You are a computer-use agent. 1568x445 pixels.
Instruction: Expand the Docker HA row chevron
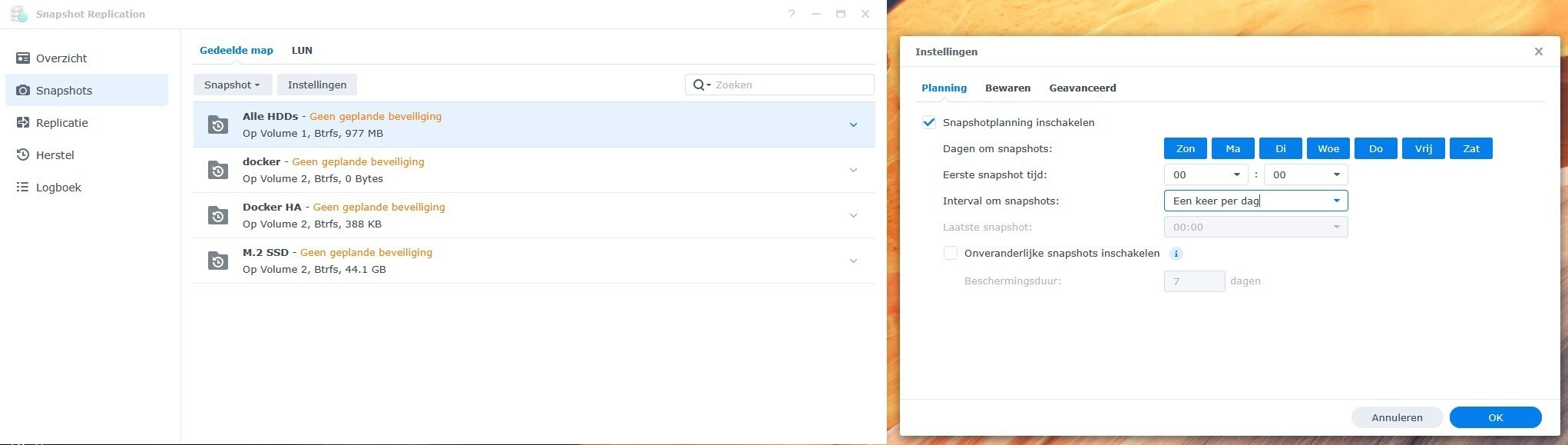tap(853, 215)
